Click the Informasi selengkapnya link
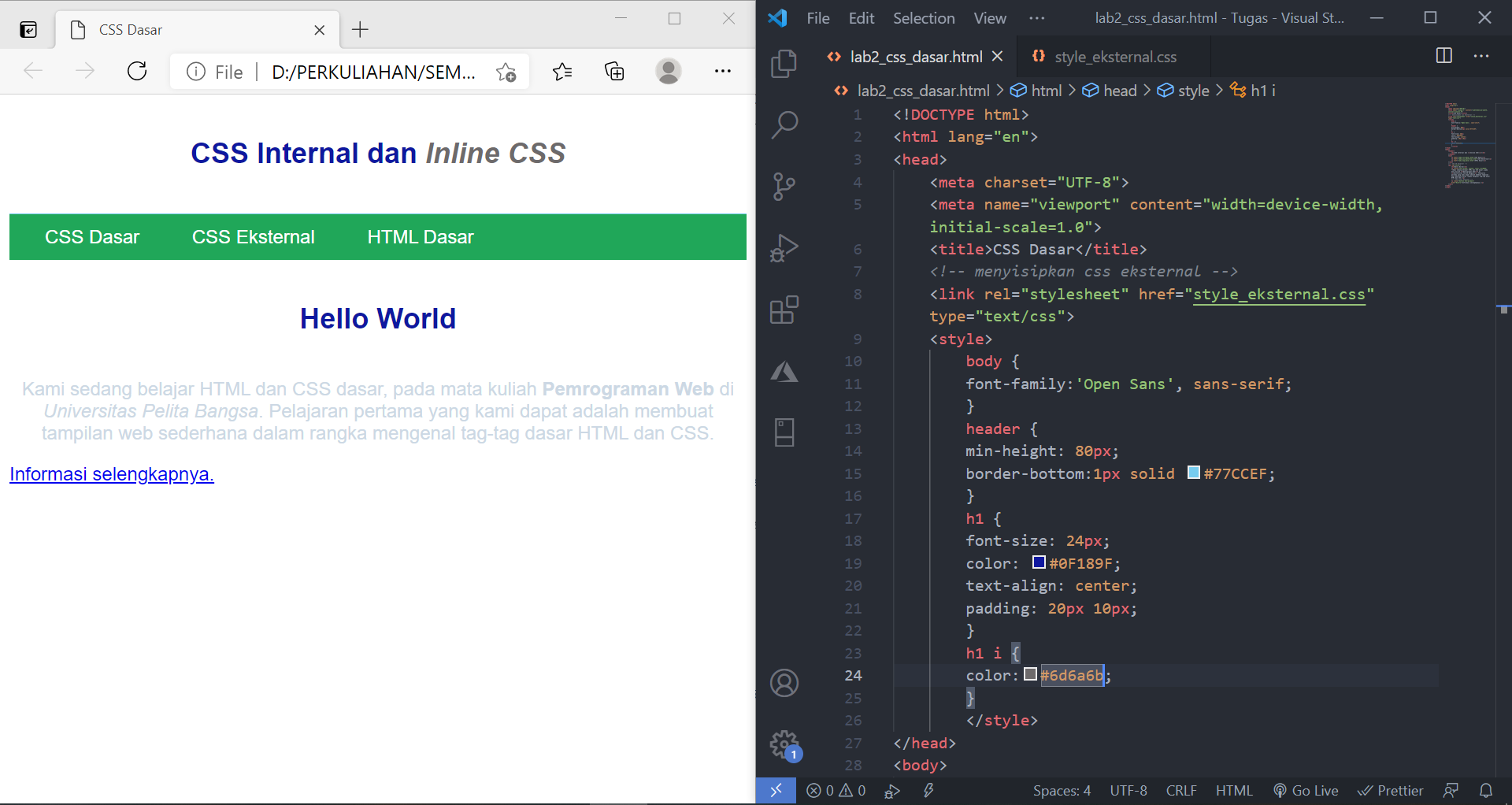The width and height of the screenshot is (1512, 805). (x=111, y=473)
